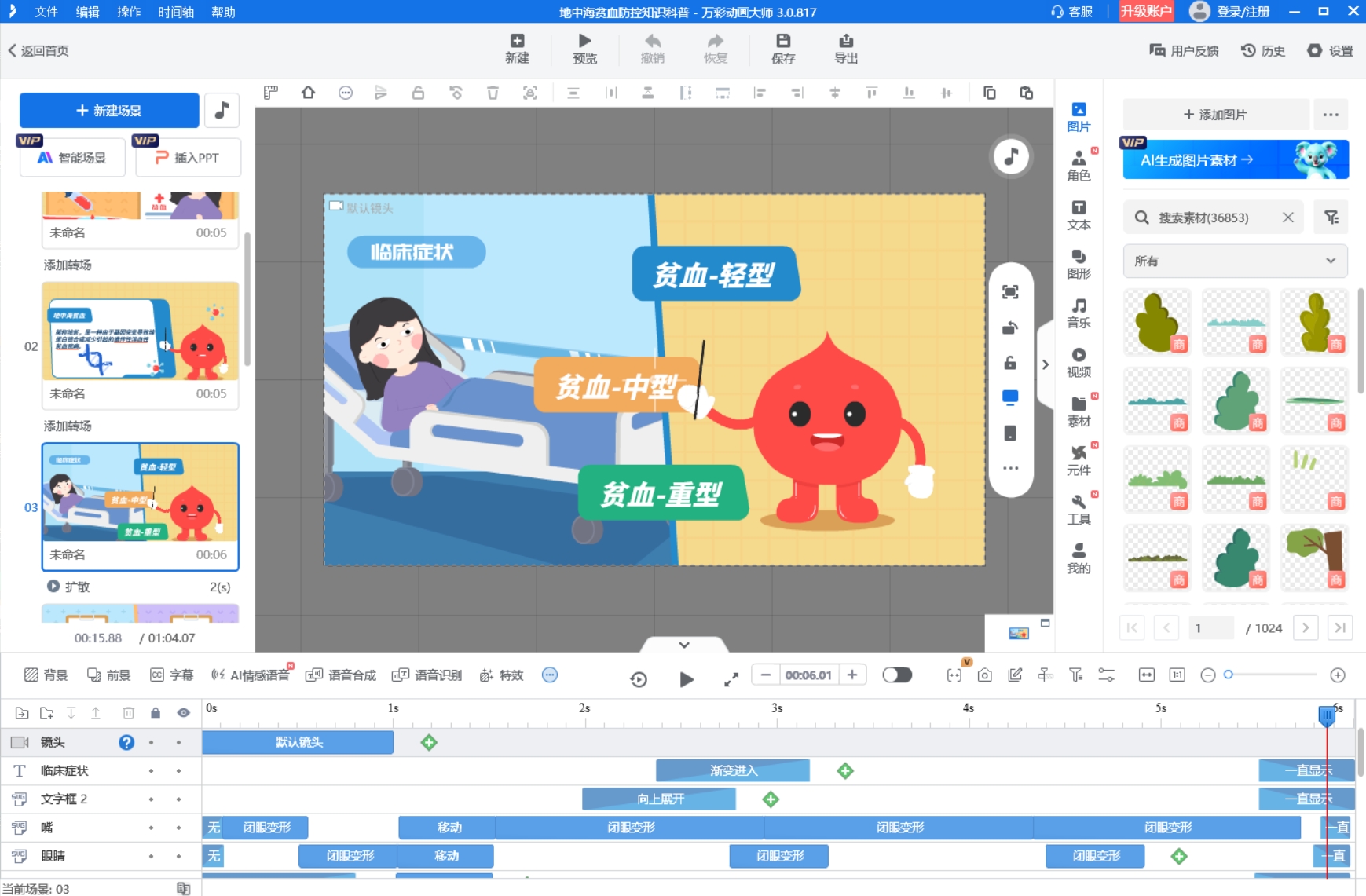This screenshot has width=1366, height=896.
Task: Click the Save (保存) toolbar icon
Action: [x=782, y=49]
